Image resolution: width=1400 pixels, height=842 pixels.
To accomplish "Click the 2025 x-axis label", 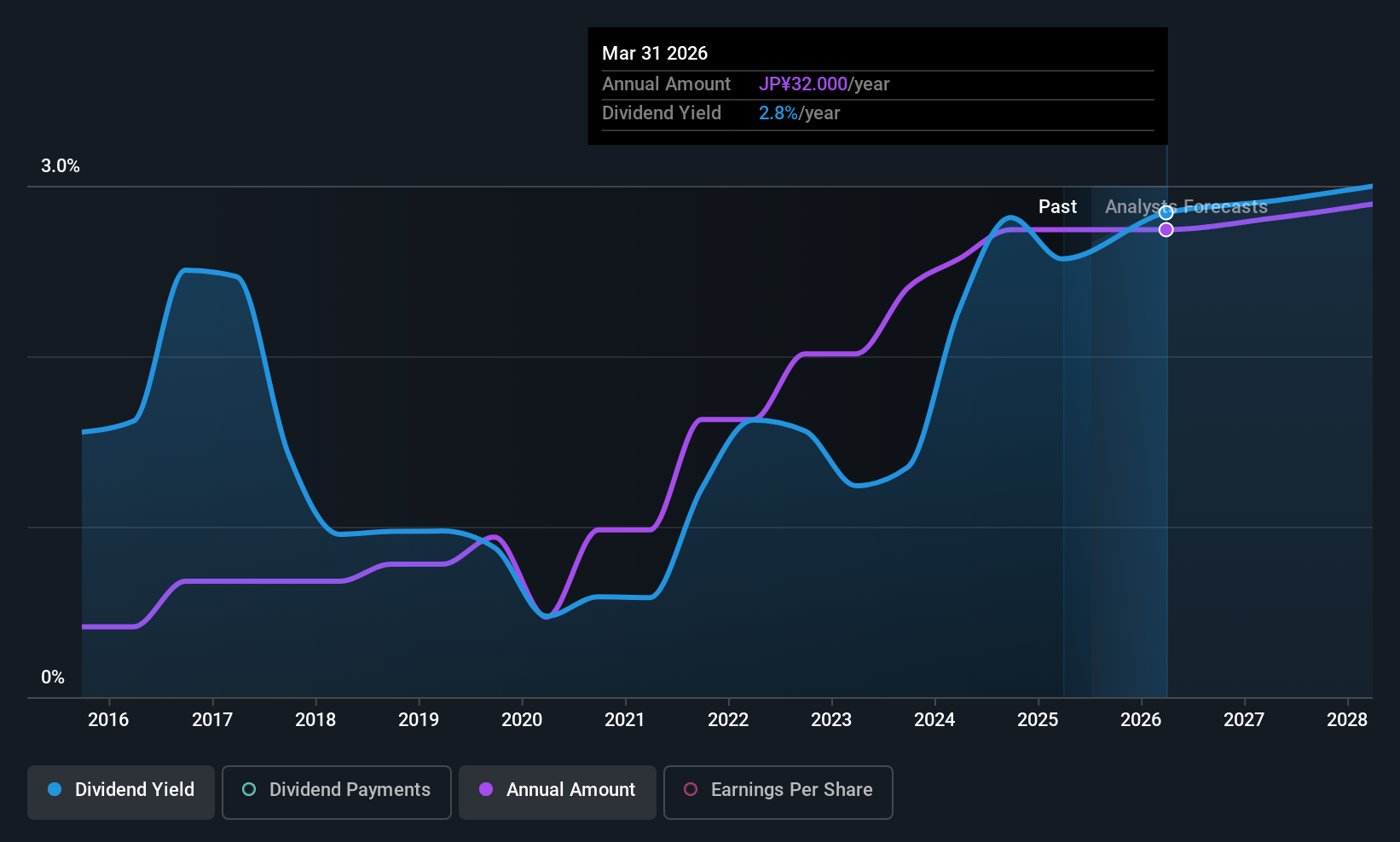I will coord(1038,720).
